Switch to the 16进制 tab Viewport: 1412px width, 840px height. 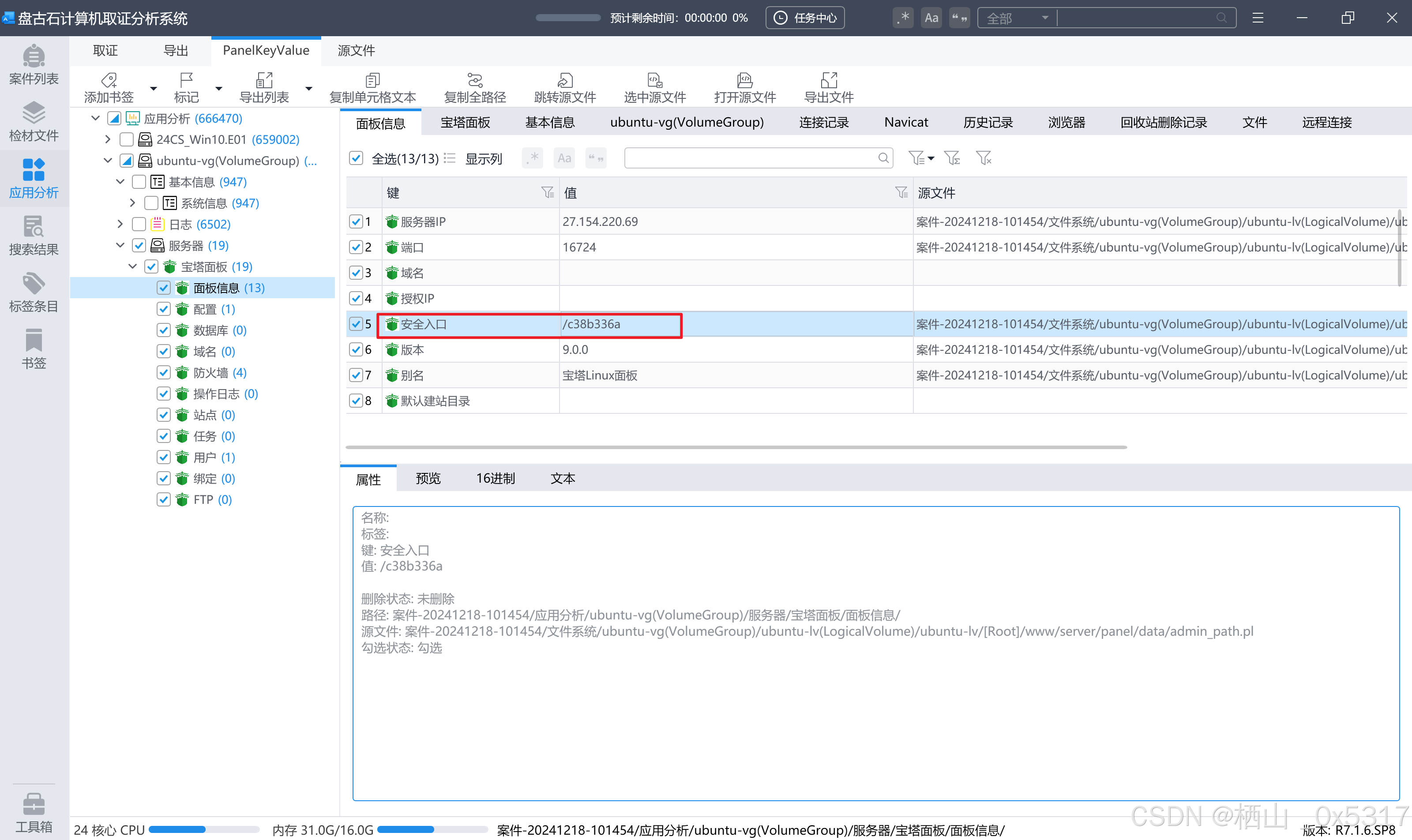point(496,478)
